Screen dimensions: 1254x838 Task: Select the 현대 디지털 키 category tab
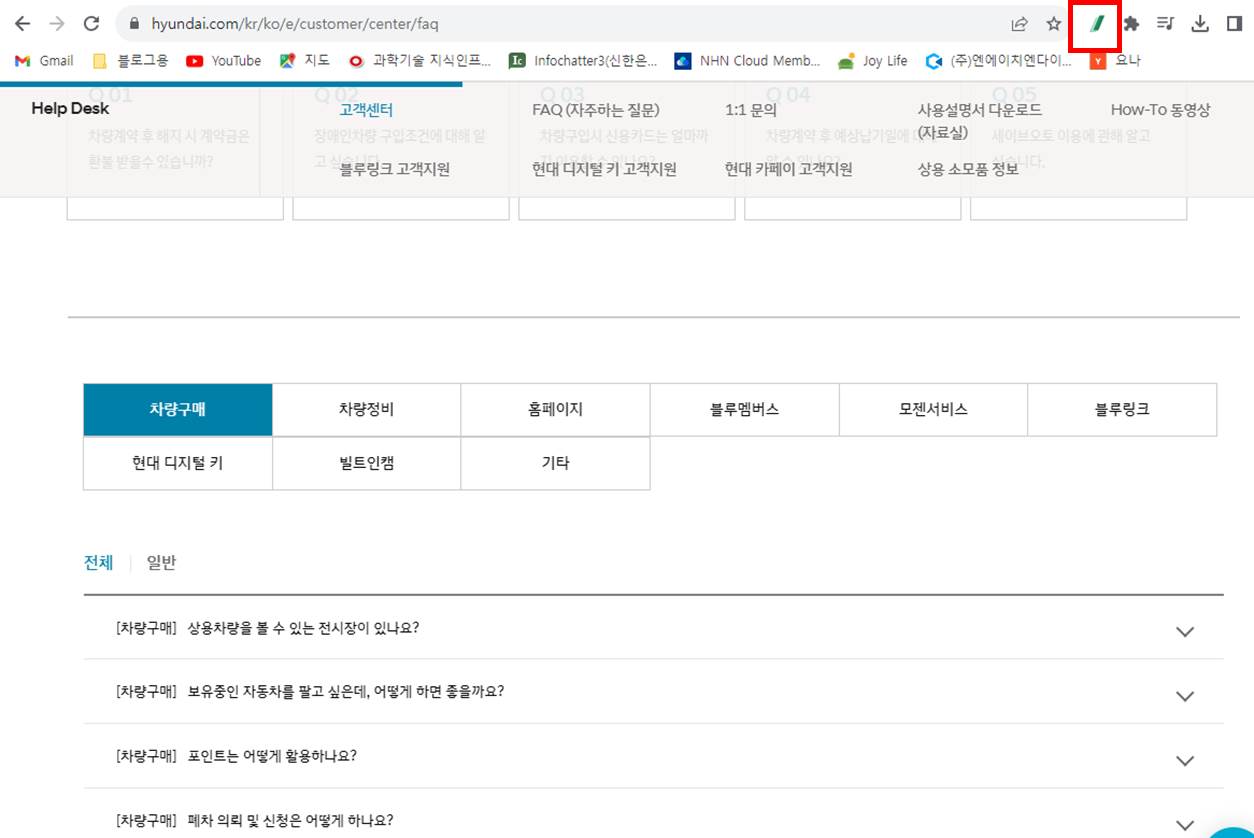(x=178, y=464)
